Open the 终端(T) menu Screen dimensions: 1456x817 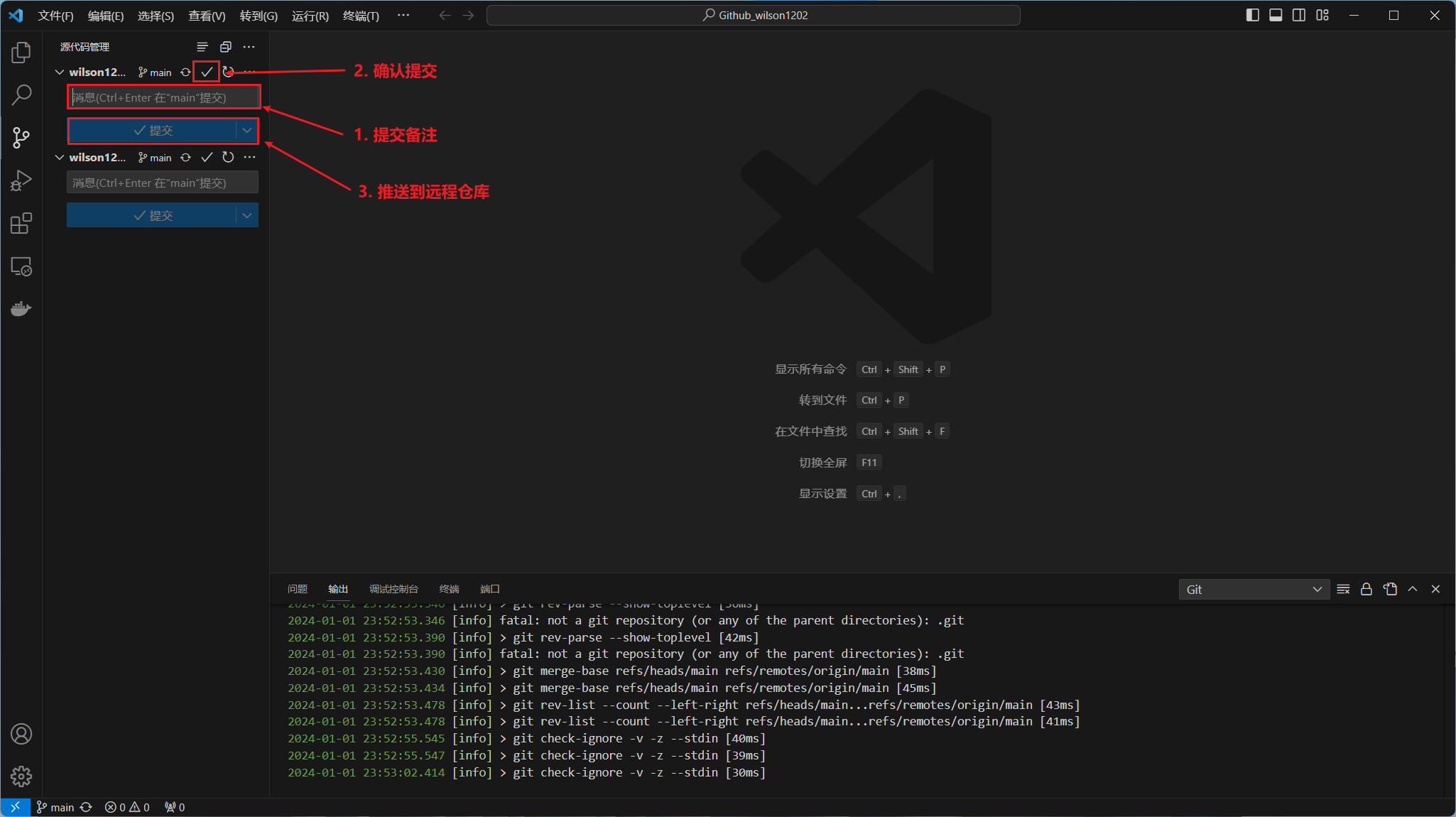[x=361, y=16]
